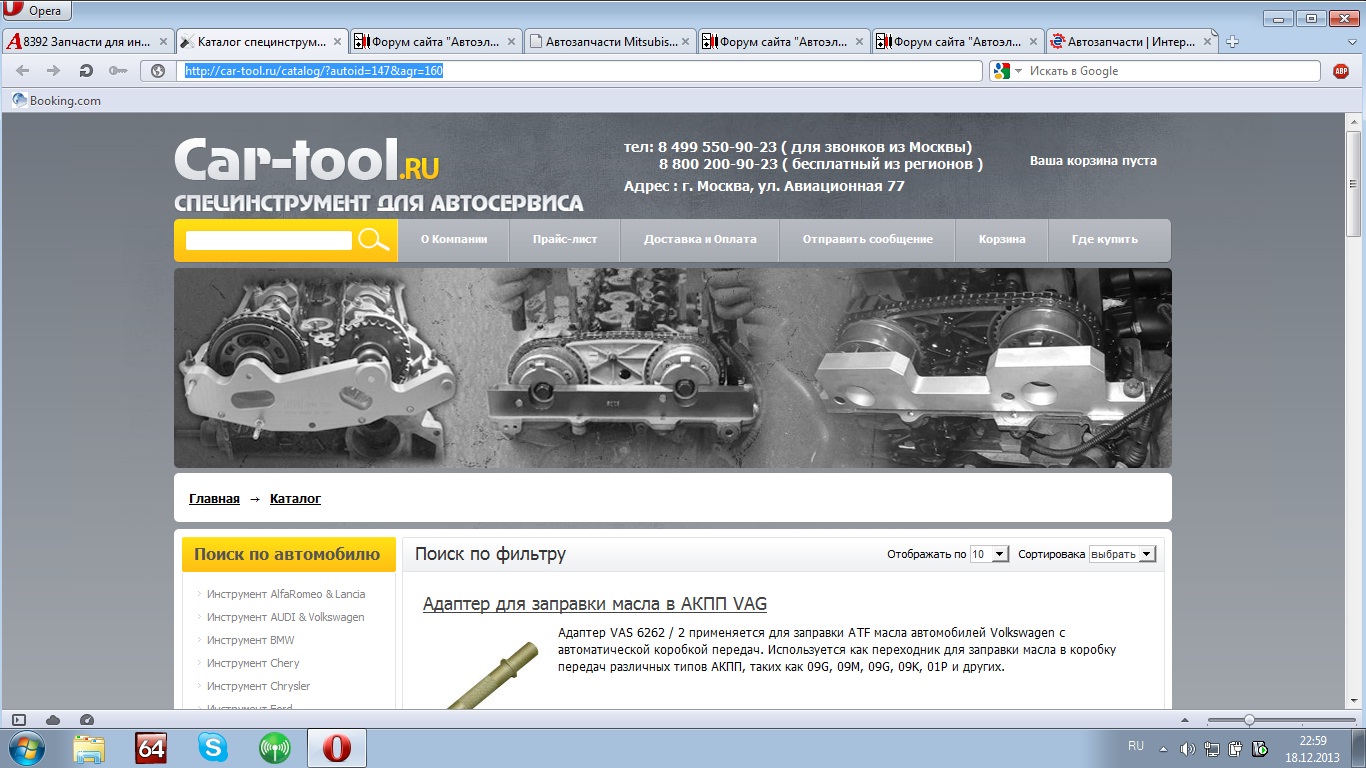
Task: Add a new tab with plus icon
Action: click(x=1233, y=42)
